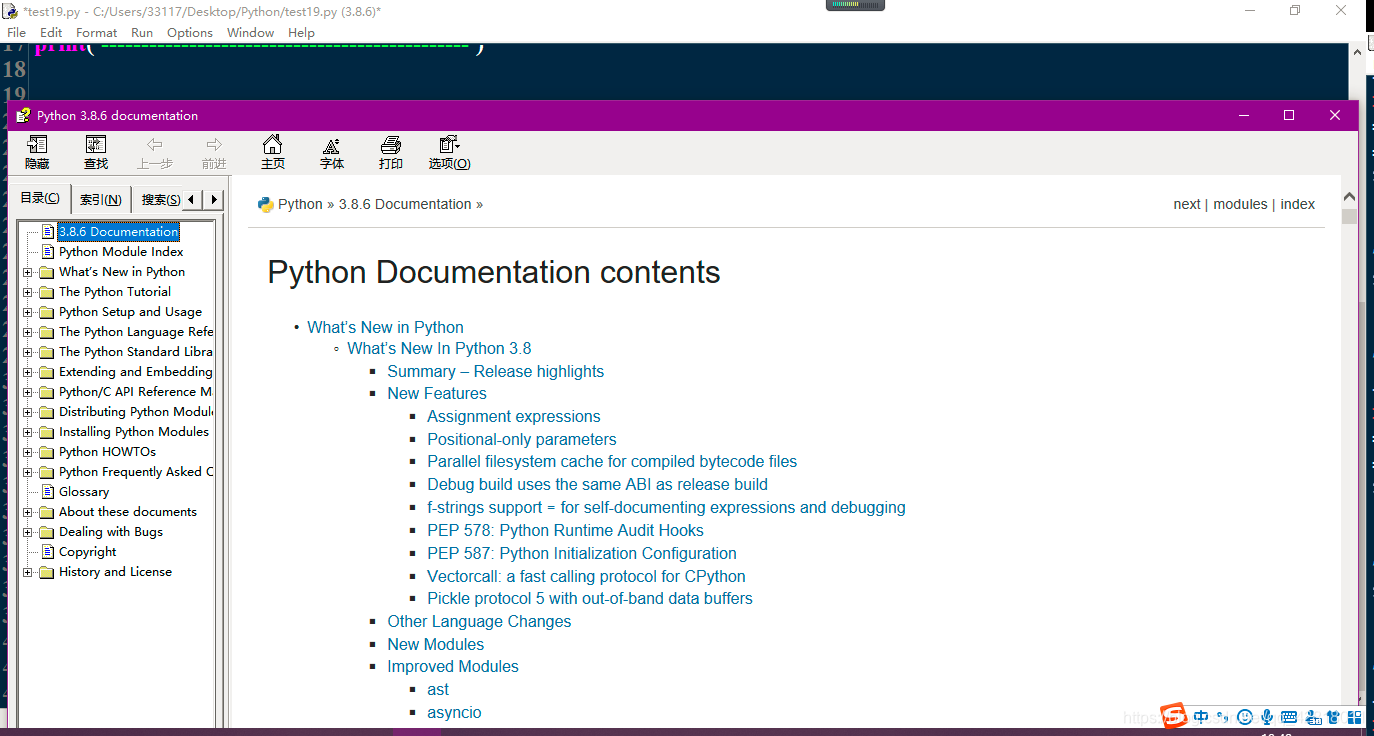Click the Sogou input method S logo
1374x736 pixels.
coord(1174,716)
